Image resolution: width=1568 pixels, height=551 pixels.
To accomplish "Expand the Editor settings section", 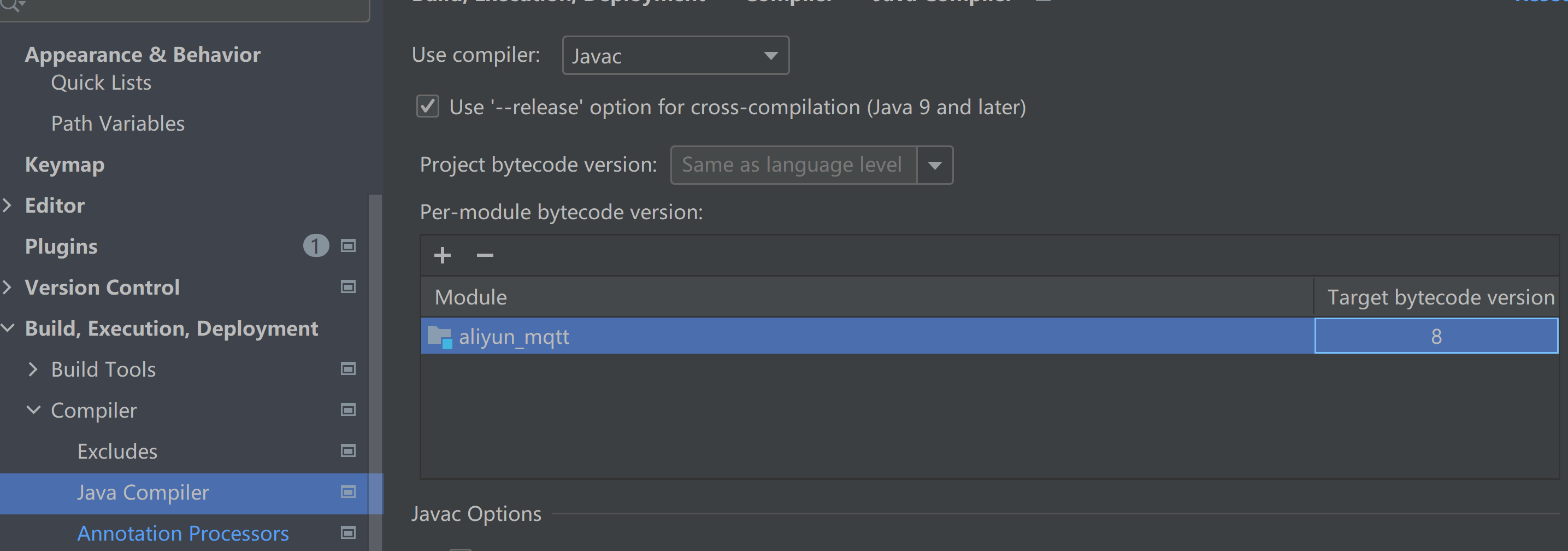I will point(8,205).
